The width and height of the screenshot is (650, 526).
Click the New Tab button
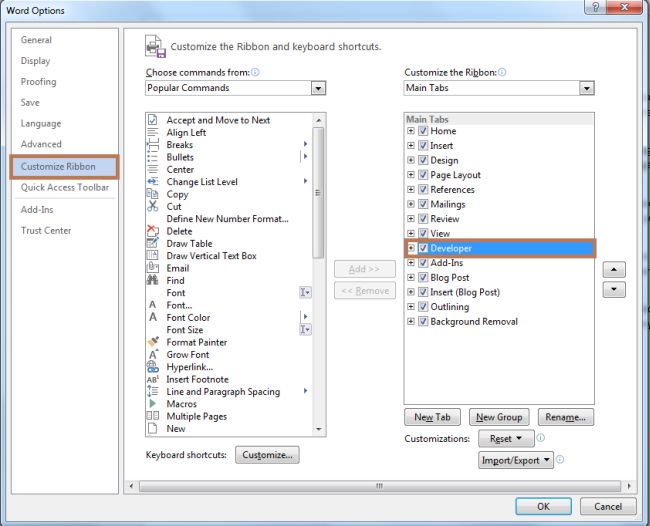click(432, 417)
